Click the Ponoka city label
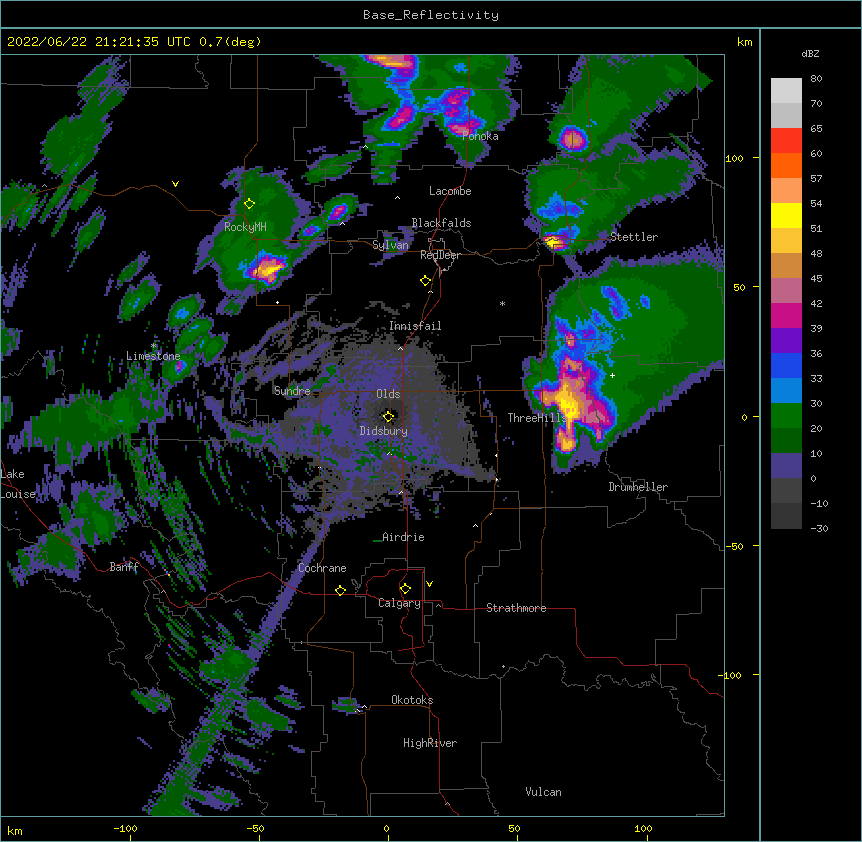862x842 pixels. [x=480, y=136]
